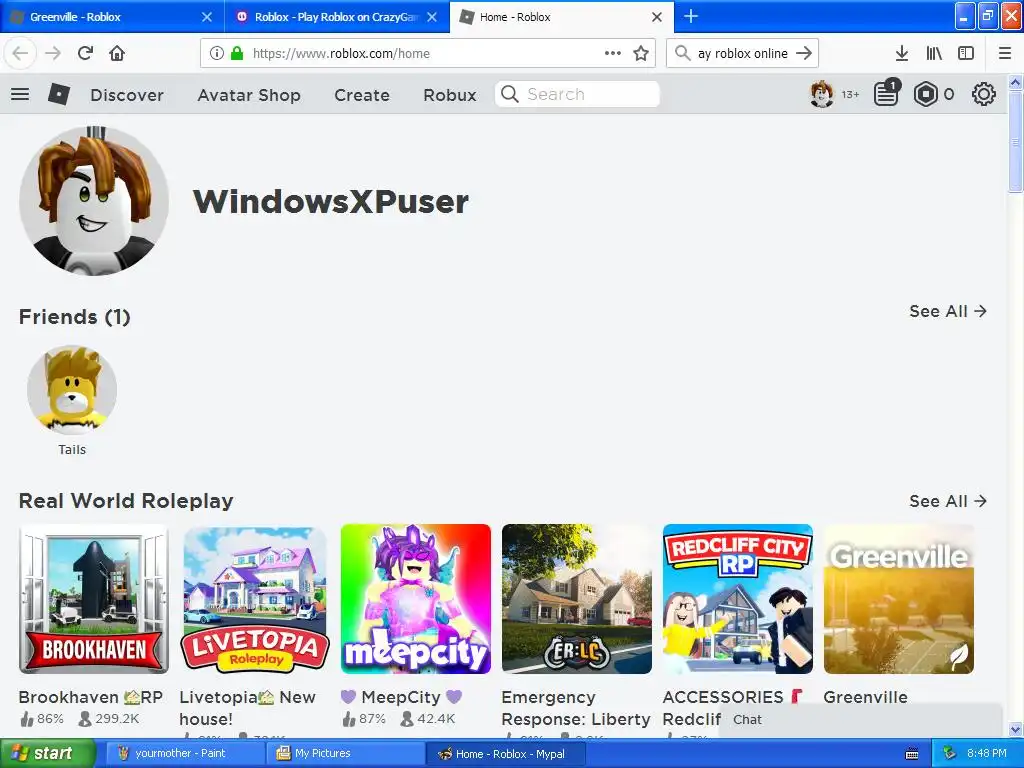Click the browser back arrow button
Viewport: 1024px width, 768px height.
point(20,54)
